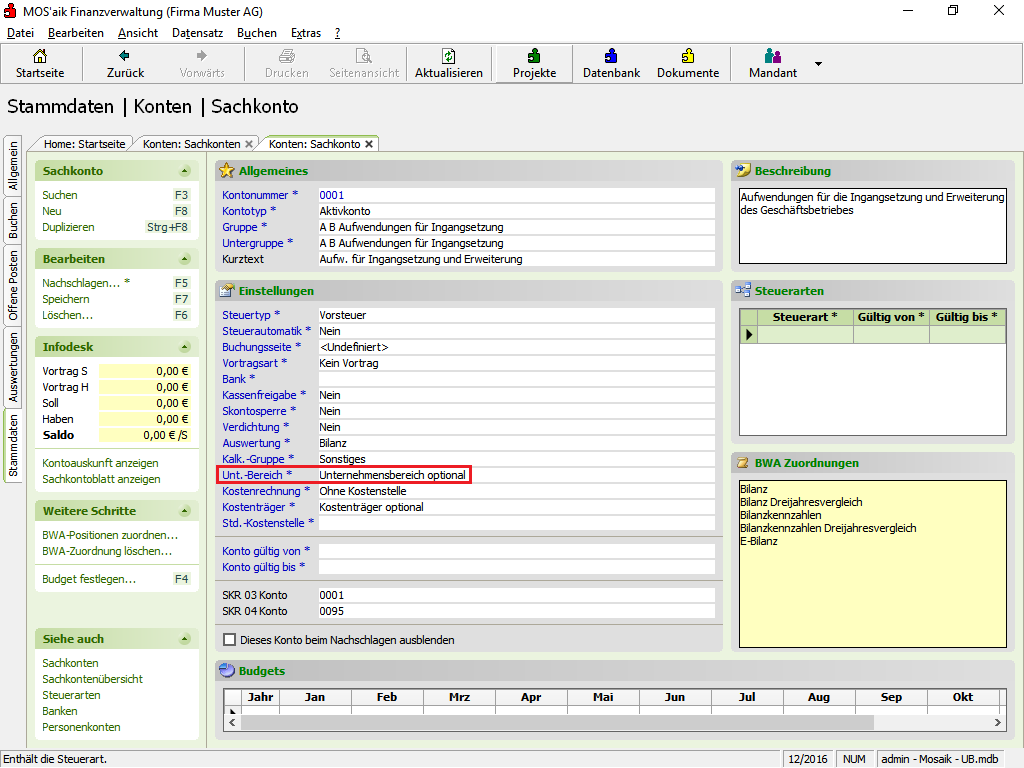Click the Budgets scroll left arrow
The height and width of the screenshot is (768, 1024).
point(232,722)
